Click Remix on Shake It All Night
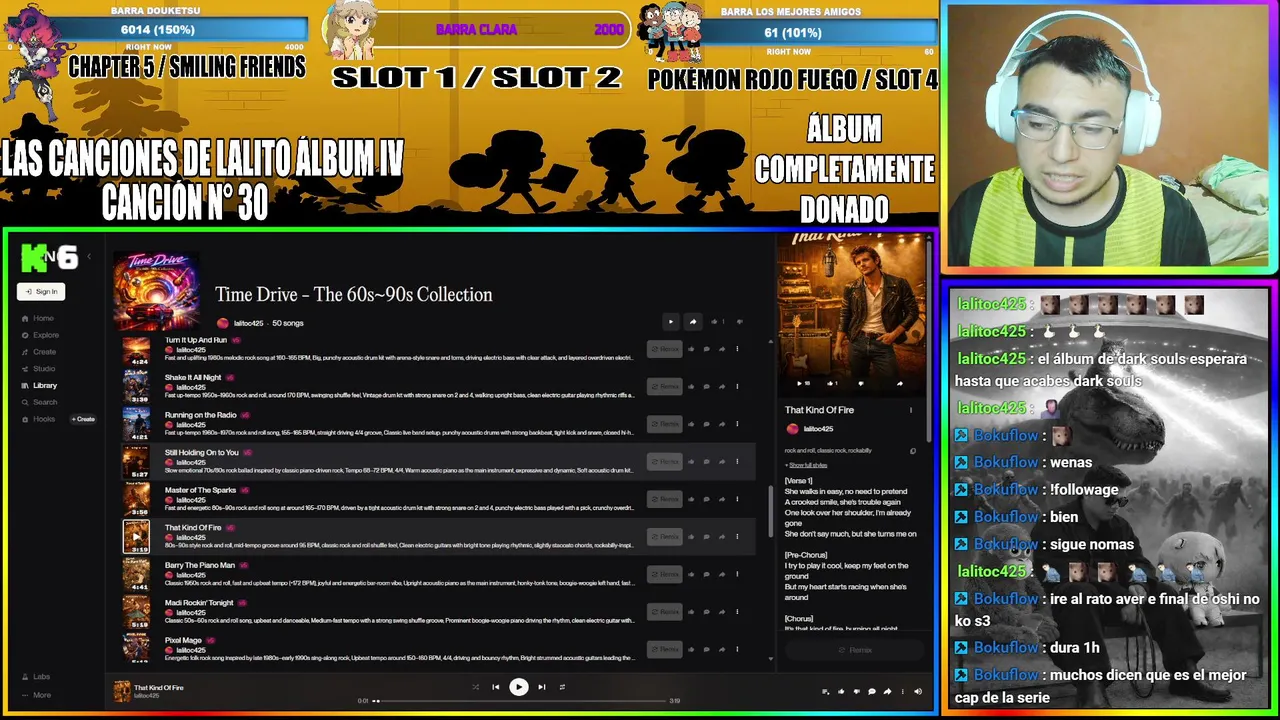Viewport: 1280px width, 720px height. click(664, 387)
